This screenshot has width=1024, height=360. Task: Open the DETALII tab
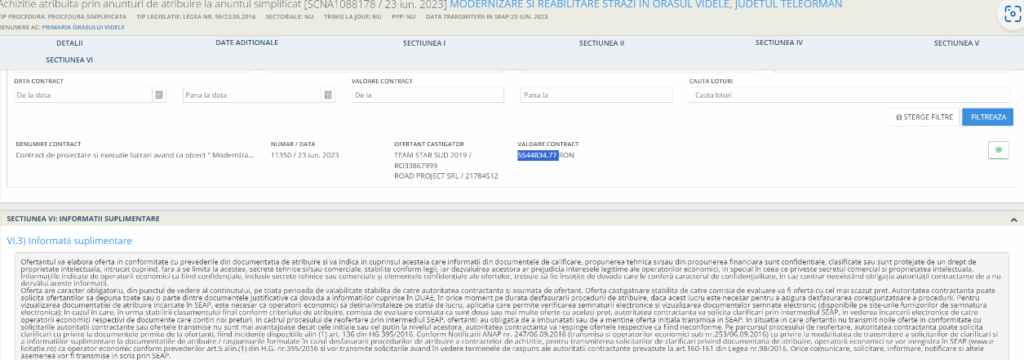[x=69, y=43]
